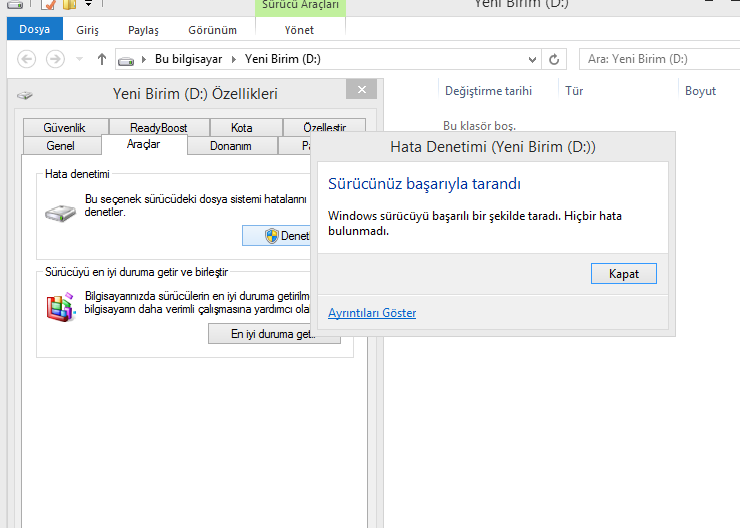The image size is (740, 528).
Task: Switch to the Güvenlik tab
Action: [65, 127]
